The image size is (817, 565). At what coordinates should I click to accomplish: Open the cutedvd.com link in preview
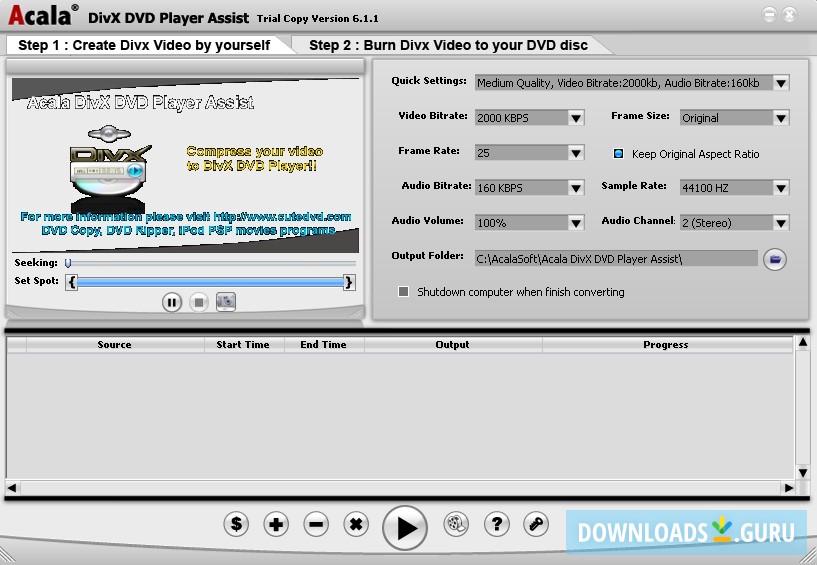(282, 217)
